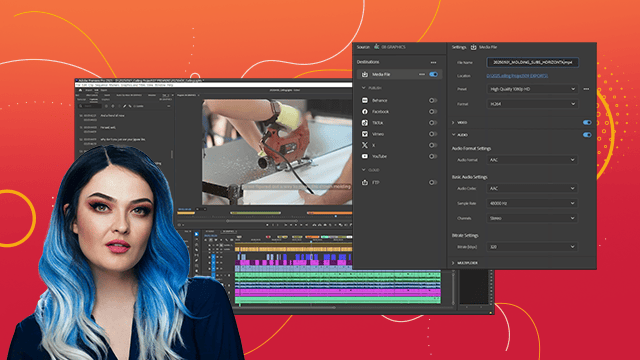Switch to the Import tab in Premiere header
The image size is (640, 360).
point(89,90)
